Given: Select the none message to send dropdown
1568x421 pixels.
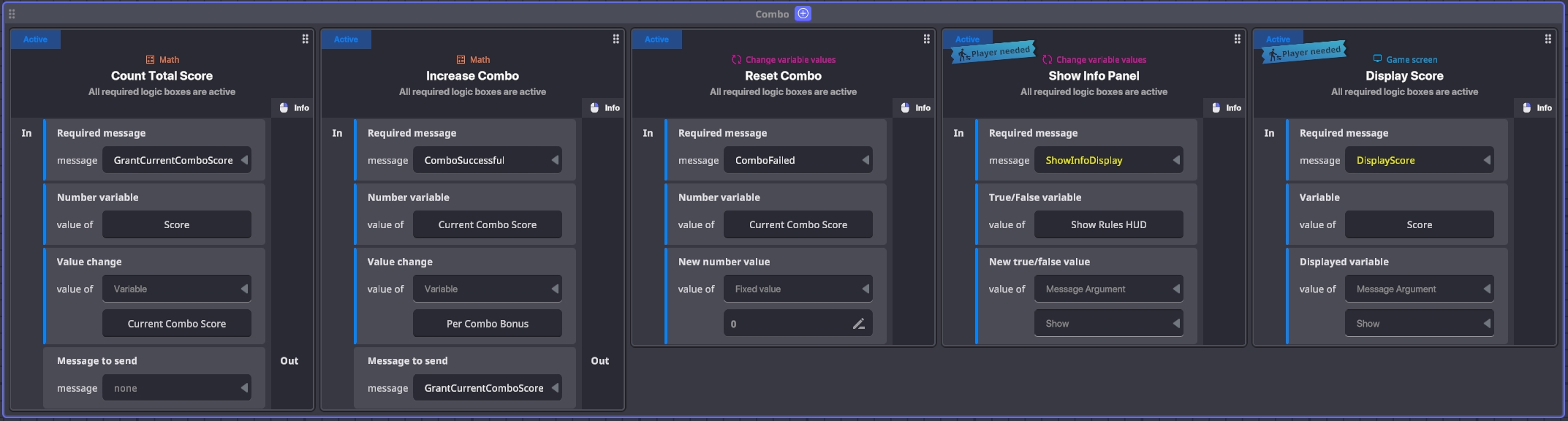Looking at the screenshot, I should pos(176,388).
